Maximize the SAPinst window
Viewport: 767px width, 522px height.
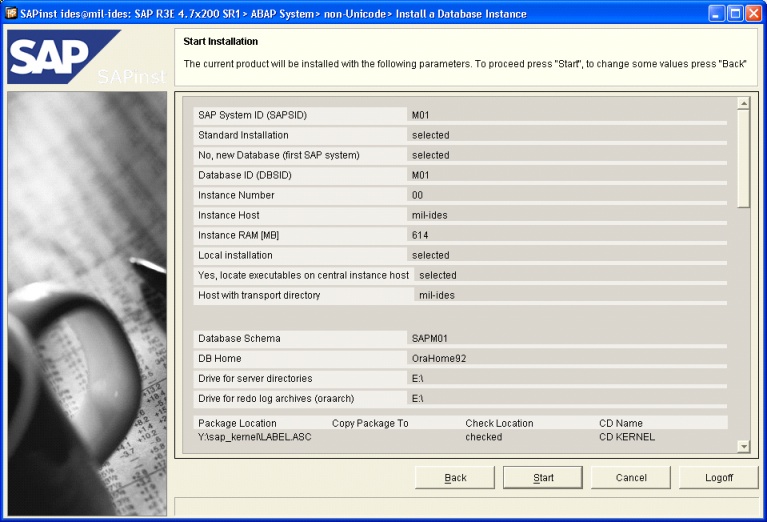coord(735,14)
